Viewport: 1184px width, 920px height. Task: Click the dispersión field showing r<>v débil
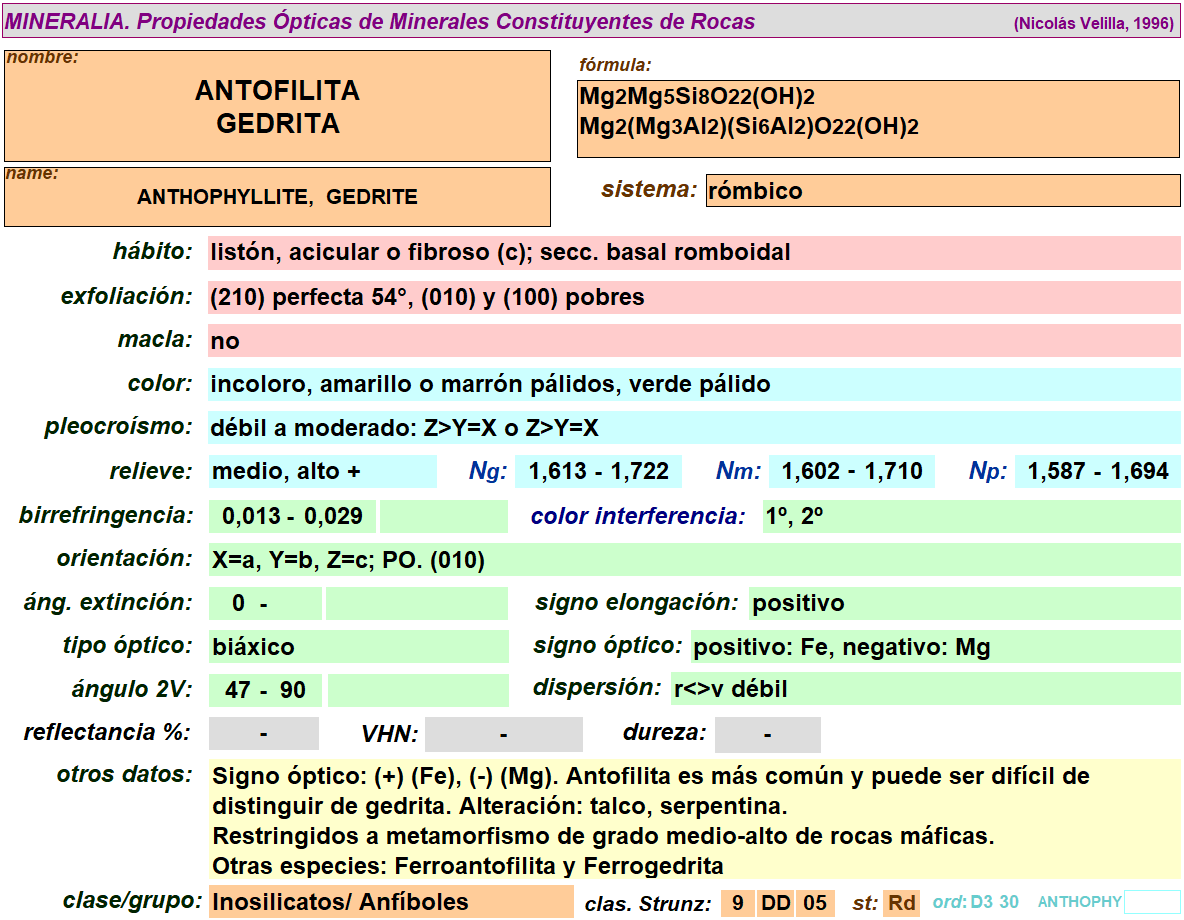pyautogui.click(x=925, y=689)
